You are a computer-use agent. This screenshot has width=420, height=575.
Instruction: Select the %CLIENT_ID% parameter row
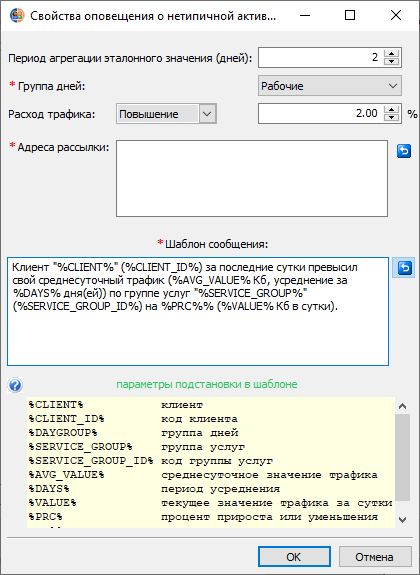tap(211, 419)
